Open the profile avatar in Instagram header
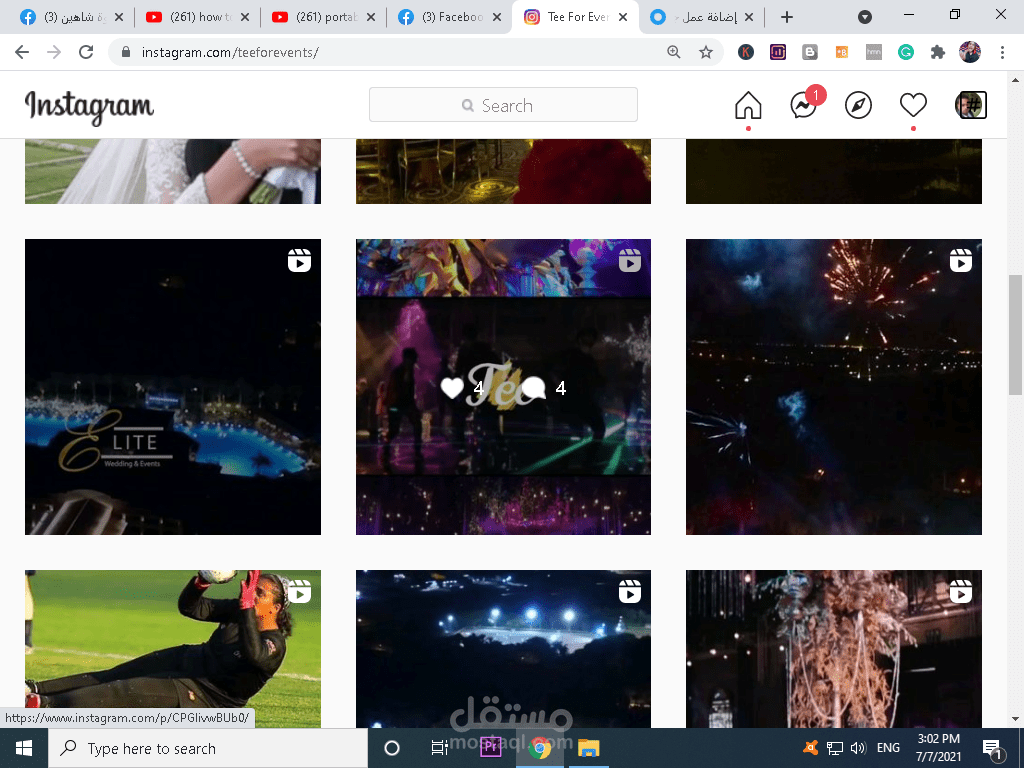Viewport: 1024px width, 768px height. point(970,105)
